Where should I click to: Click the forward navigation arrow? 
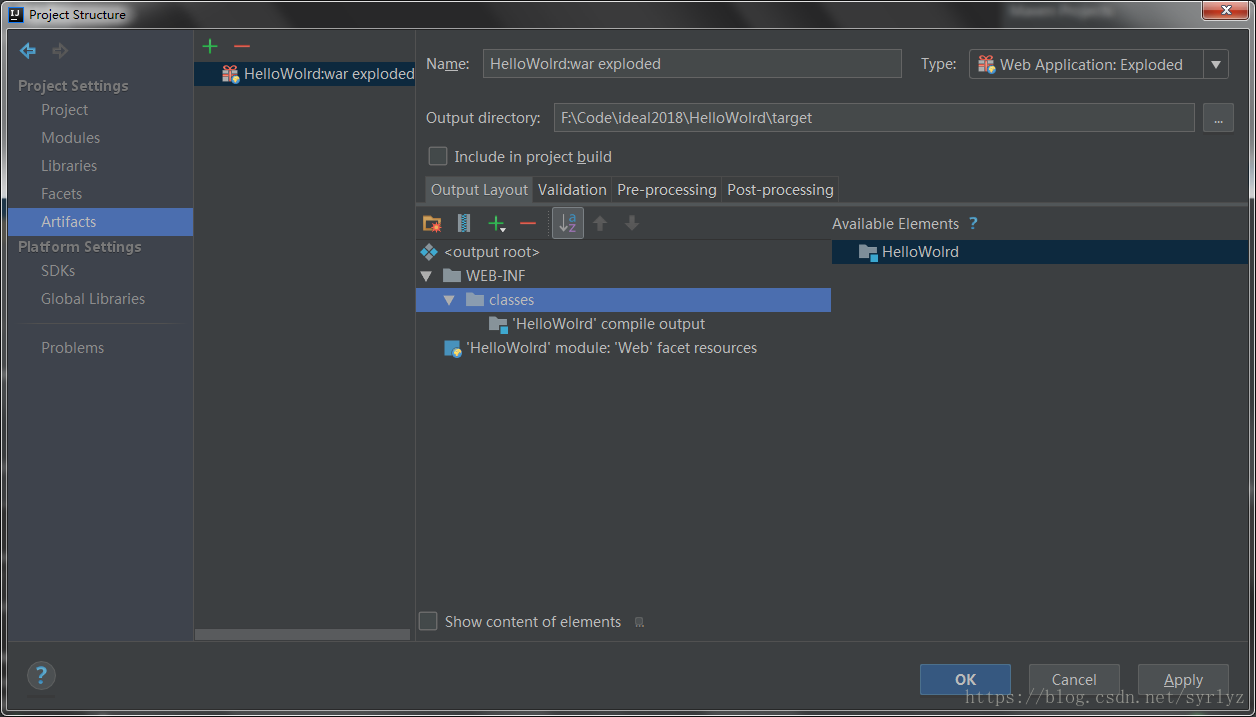click(60, 50)
